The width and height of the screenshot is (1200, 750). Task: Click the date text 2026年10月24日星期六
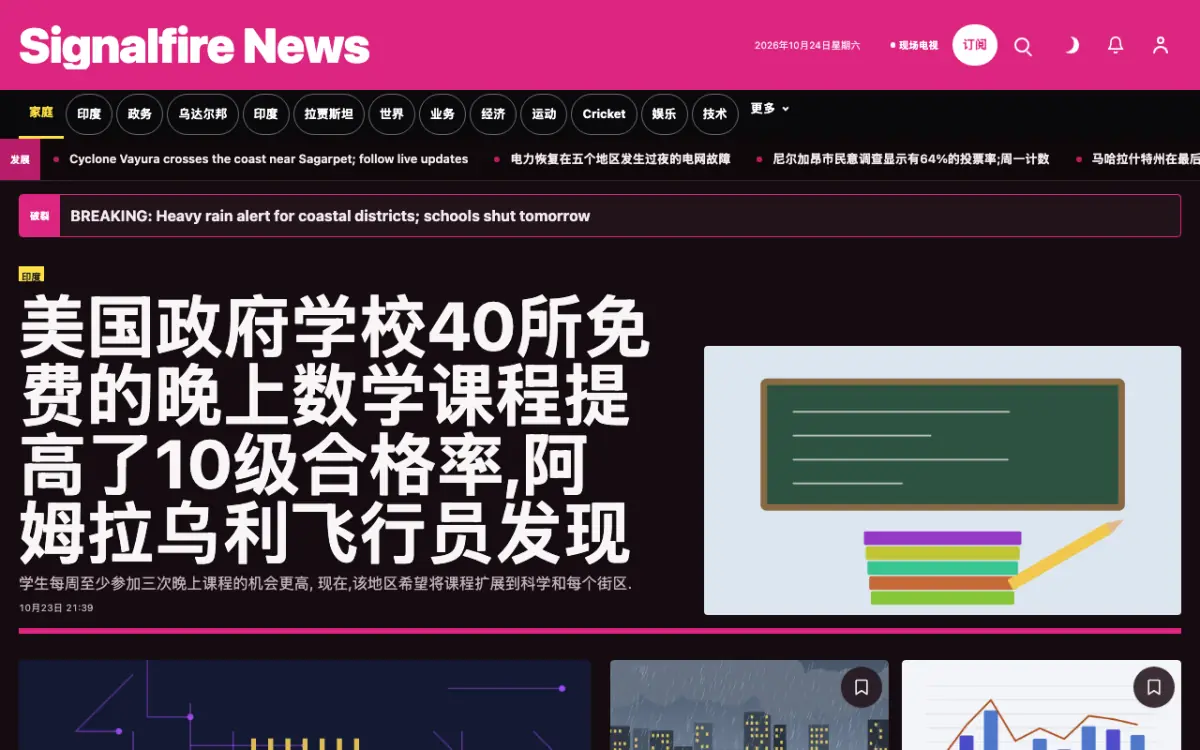807,46
